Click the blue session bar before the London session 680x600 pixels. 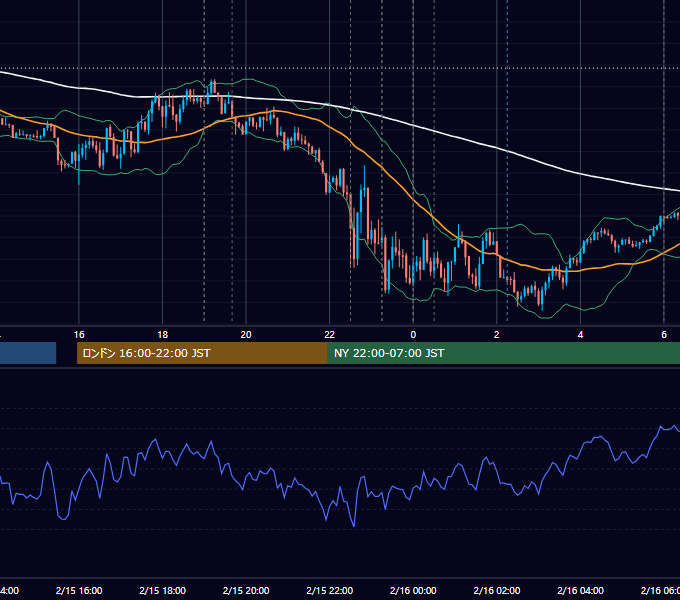(28, 353)
